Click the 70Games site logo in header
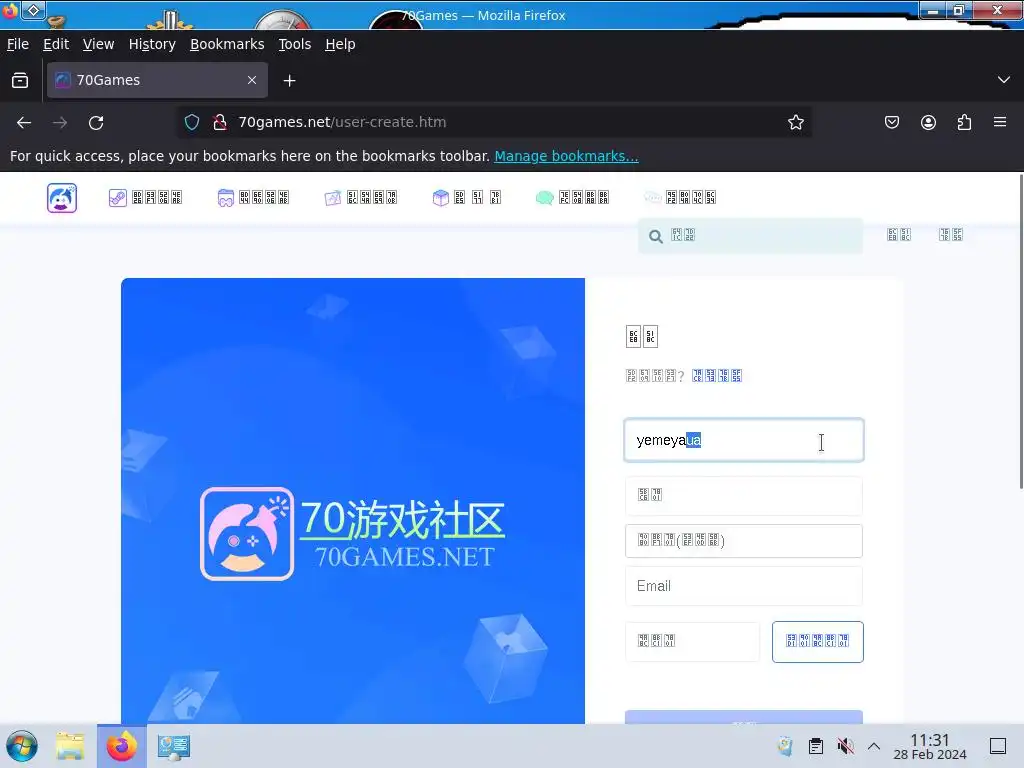Viewport: 1024px width, 768px height. (x=62, y=198)
